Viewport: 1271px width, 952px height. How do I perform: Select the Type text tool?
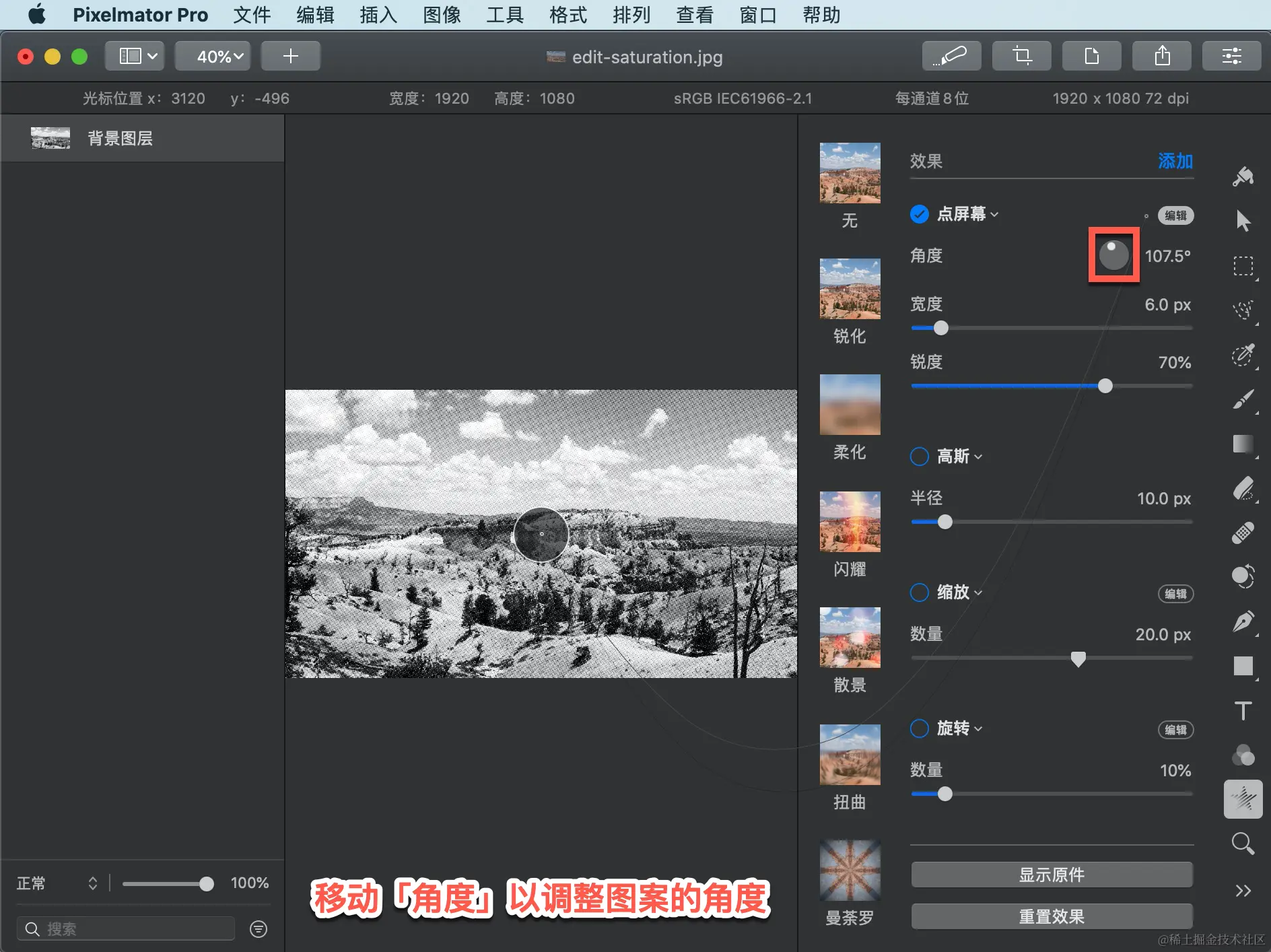(1243, 710)
